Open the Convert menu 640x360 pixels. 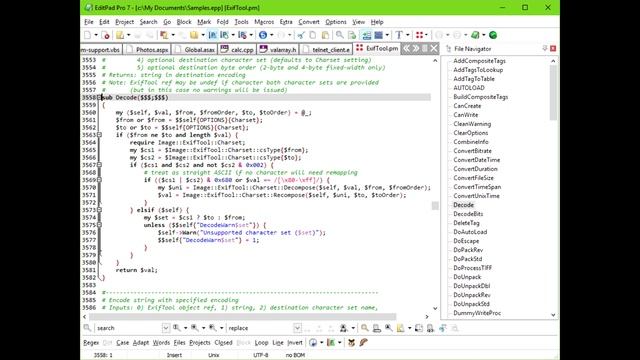[309, 22]
